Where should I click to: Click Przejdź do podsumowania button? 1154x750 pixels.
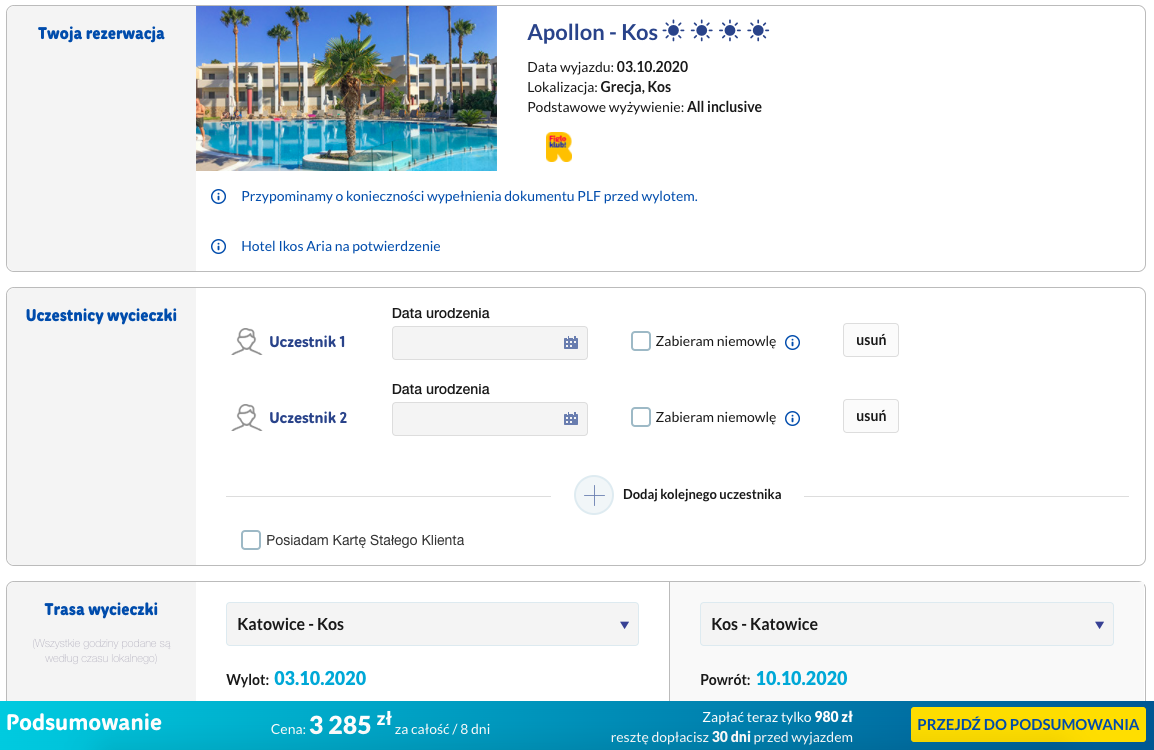tap(1027, 724)
